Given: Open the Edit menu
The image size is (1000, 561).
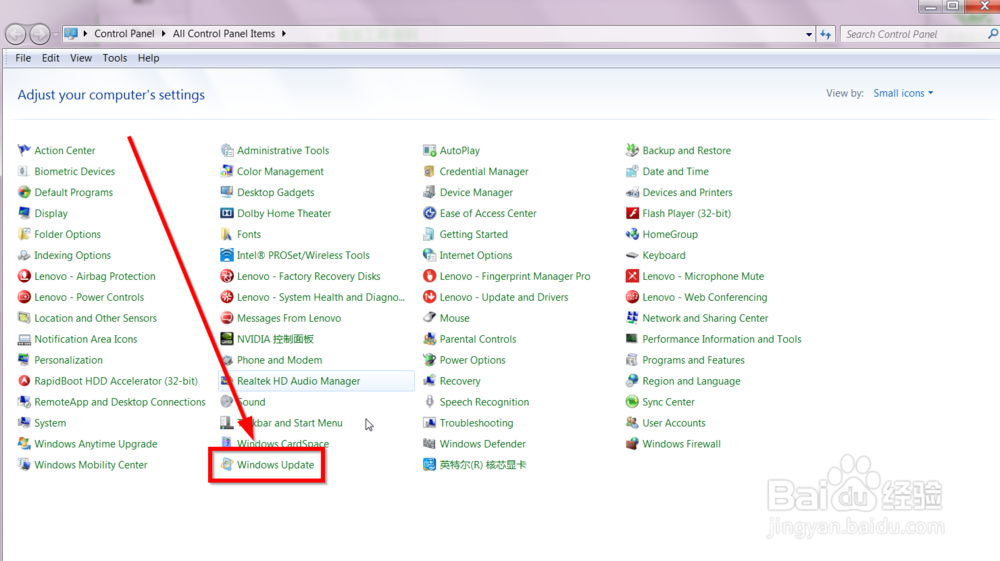Looking at the screenshot, I should pyautogui.click(x=50, y=58).
